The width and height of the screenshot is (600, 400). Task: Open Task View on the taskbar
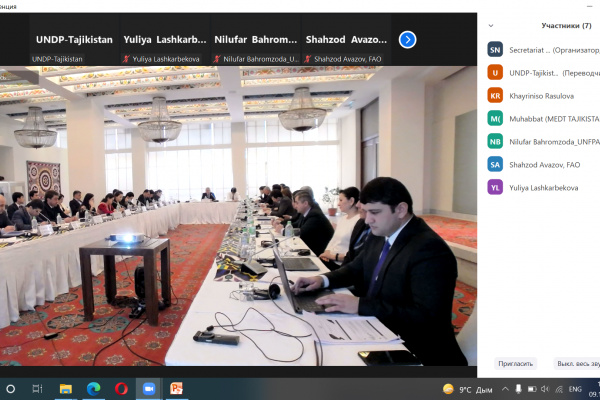[x=38, y=388]
